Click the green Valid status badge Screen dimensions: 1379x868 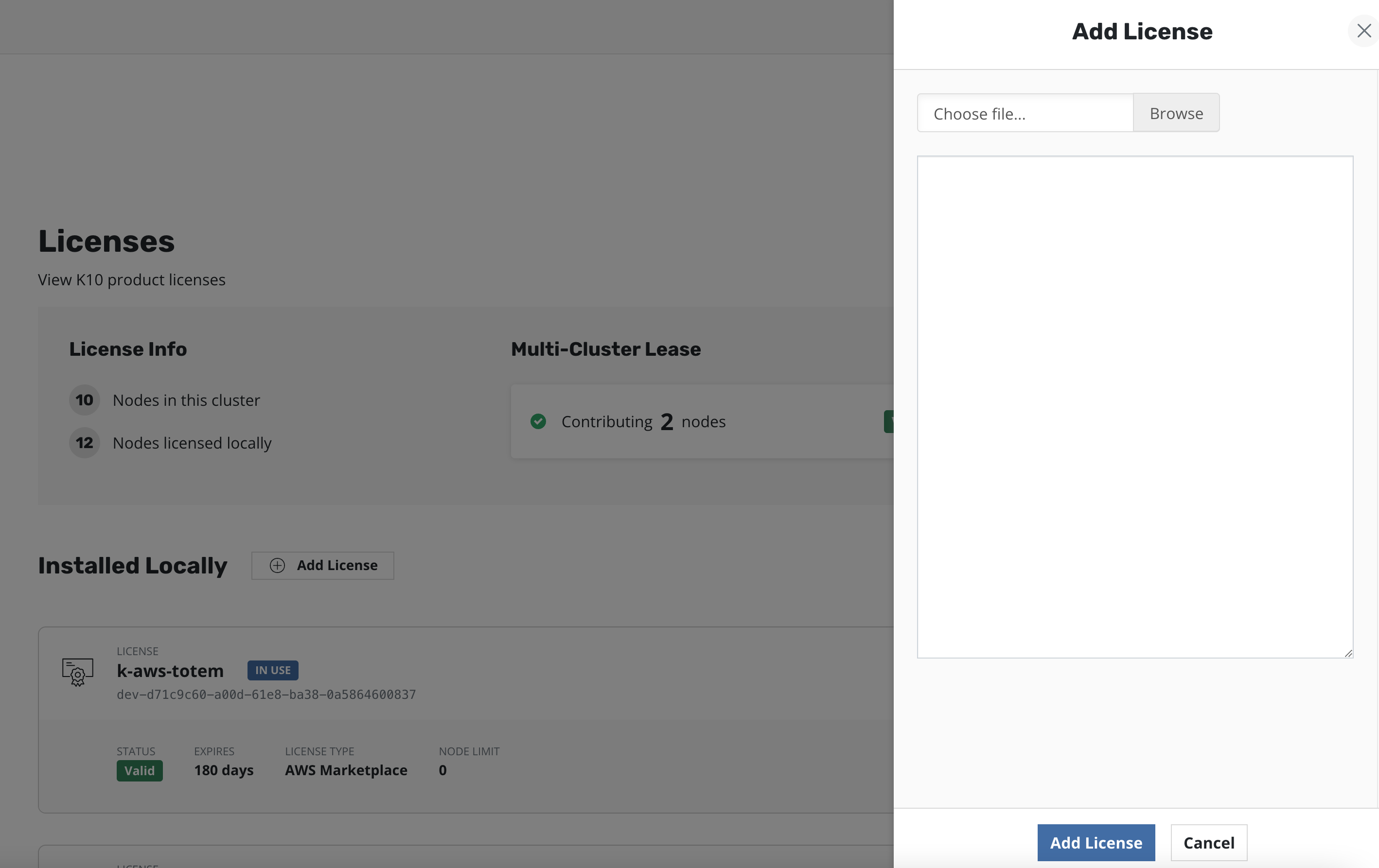click(x=139, y=770)
